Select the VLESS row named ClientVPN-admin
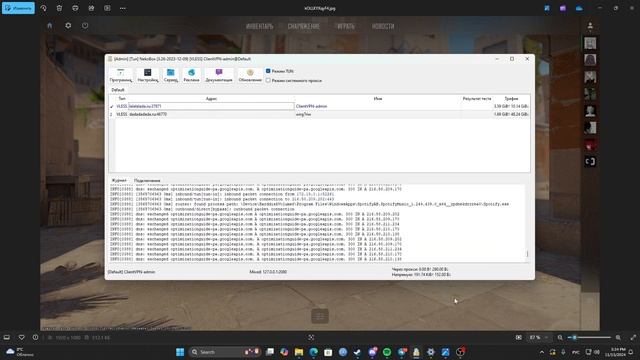The height and width of the screenshot is (360, 640). click(x=320, y=106)
